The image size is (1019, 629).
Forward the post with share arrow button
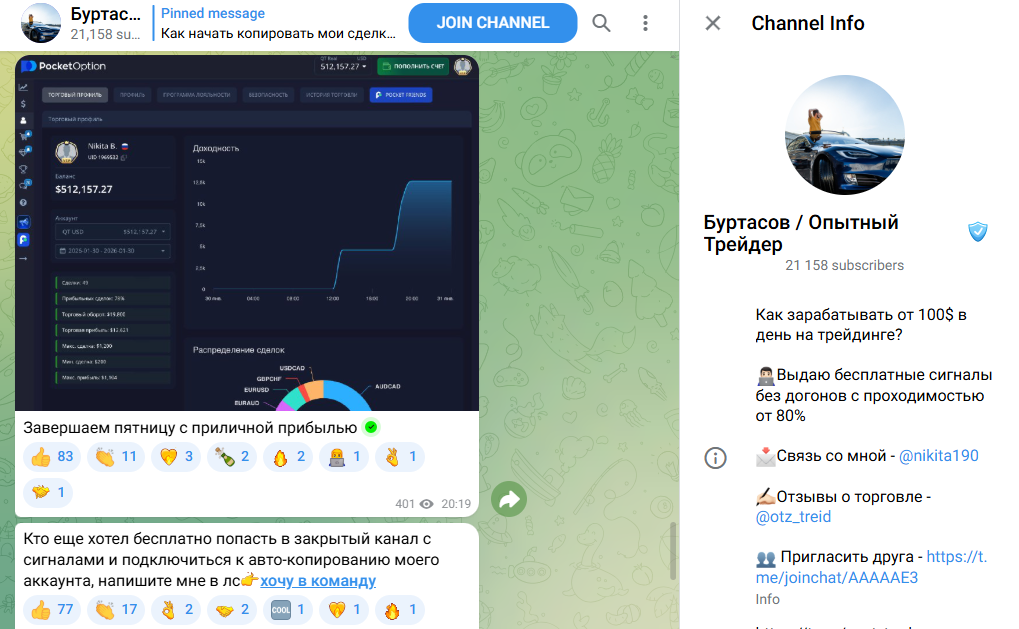pos(509,499)
